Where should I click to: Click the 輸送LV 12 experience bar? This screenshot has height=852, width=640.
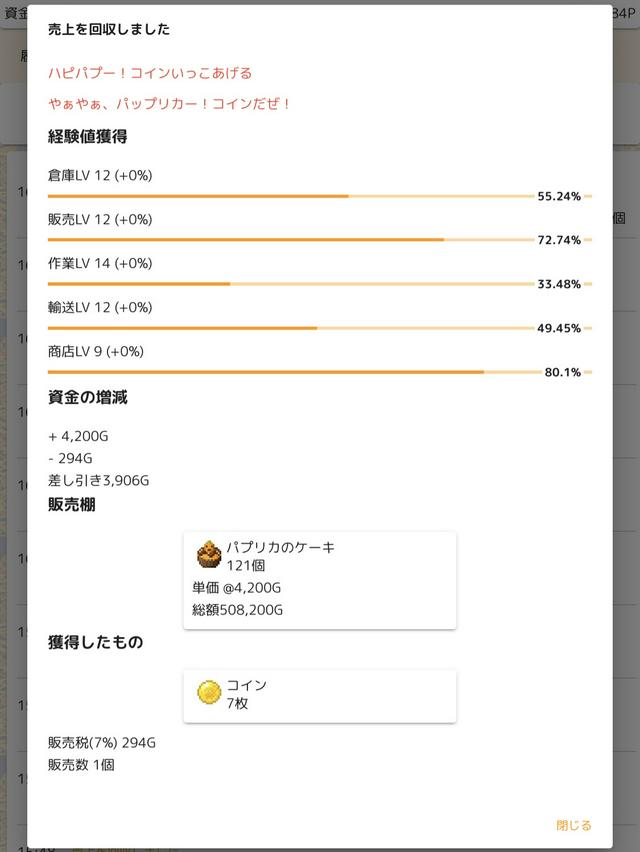pos(290,328)
